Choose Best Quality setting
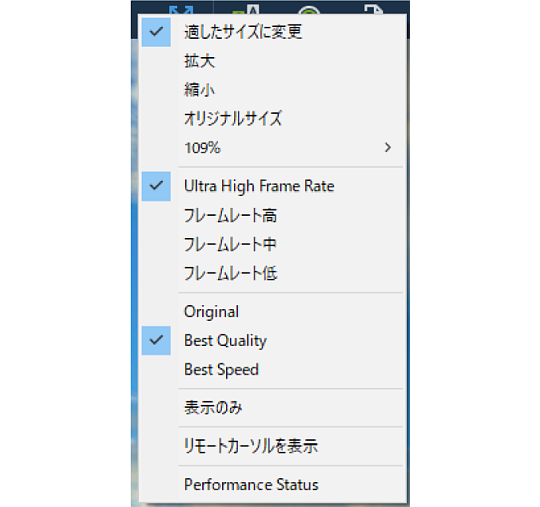Viewport: 540px width, 507px height. coord(272,340)
